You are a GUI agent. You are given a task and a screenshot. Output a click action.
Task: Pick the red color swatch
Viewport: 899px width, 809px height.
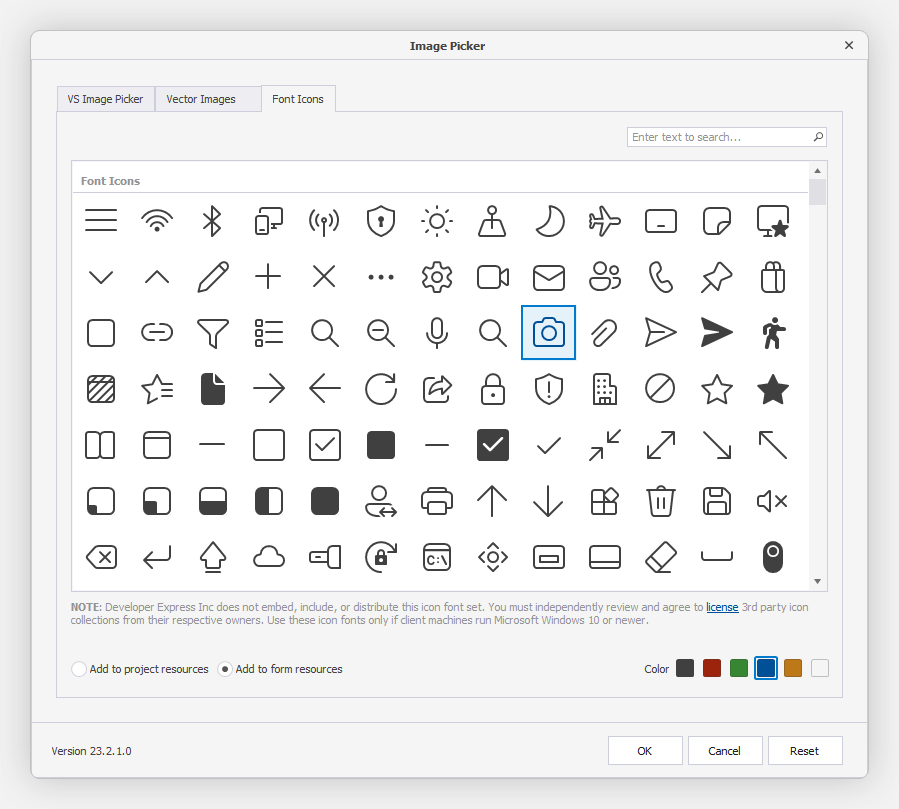711,668
